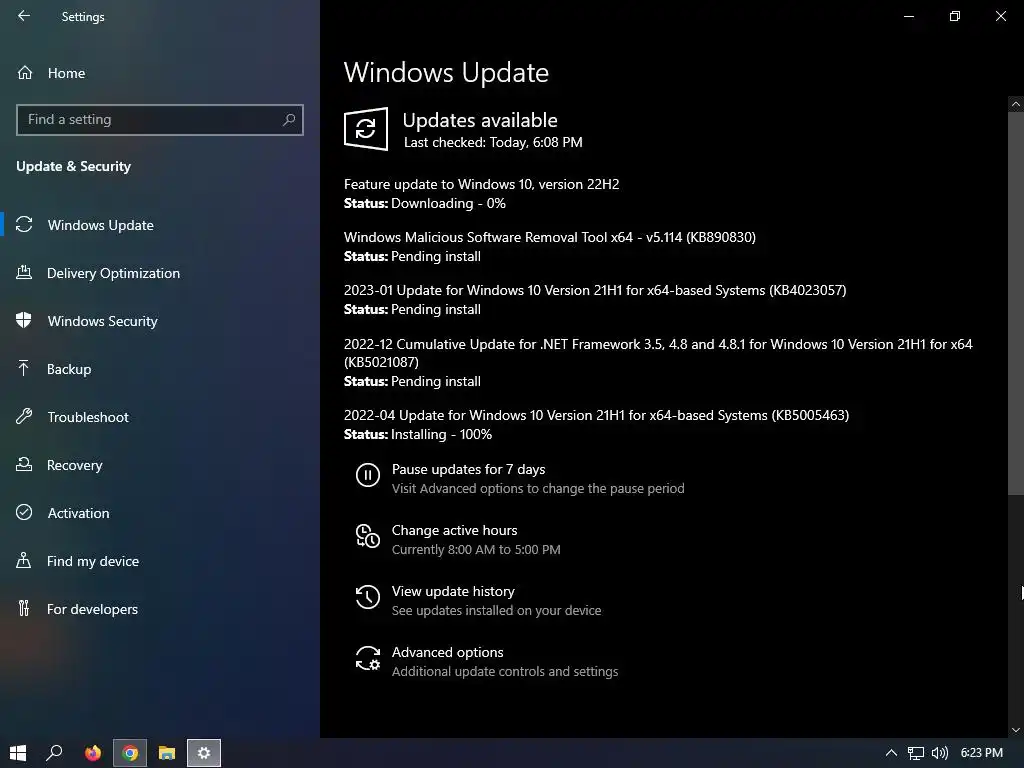Screen dimensions: 1024x768
Task: Click the 6:23 PM taskbar clock
Action: pyautogui.click(x=982, y=753)
